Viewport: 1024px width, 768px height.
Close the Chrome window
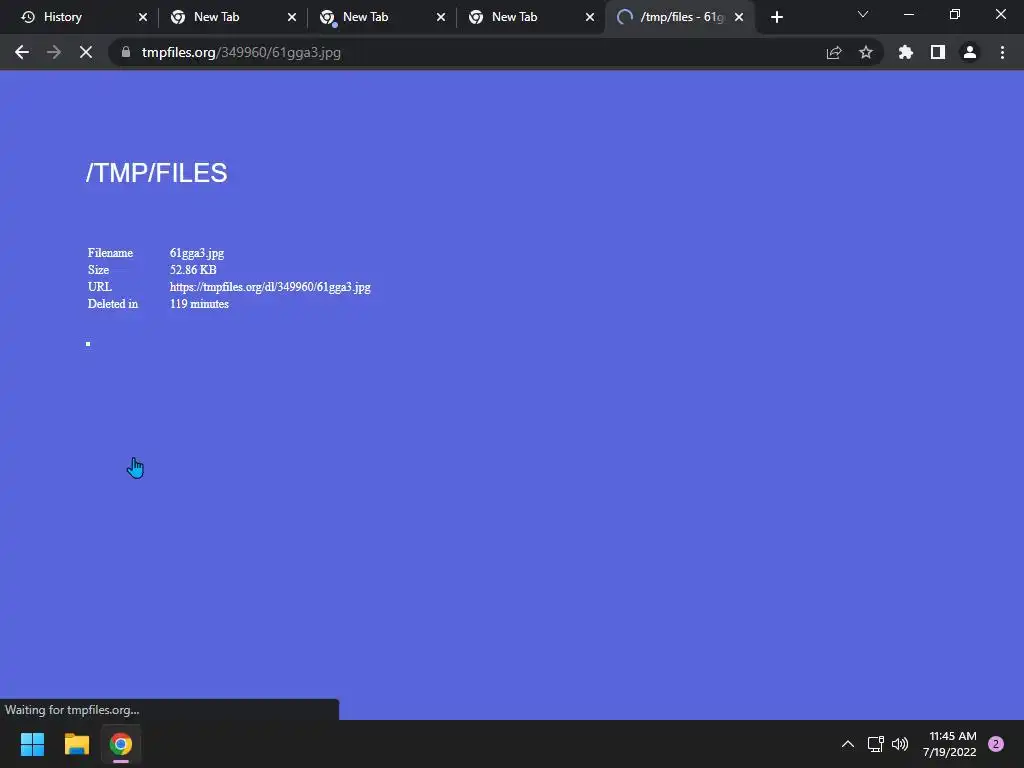(1000, 14)
